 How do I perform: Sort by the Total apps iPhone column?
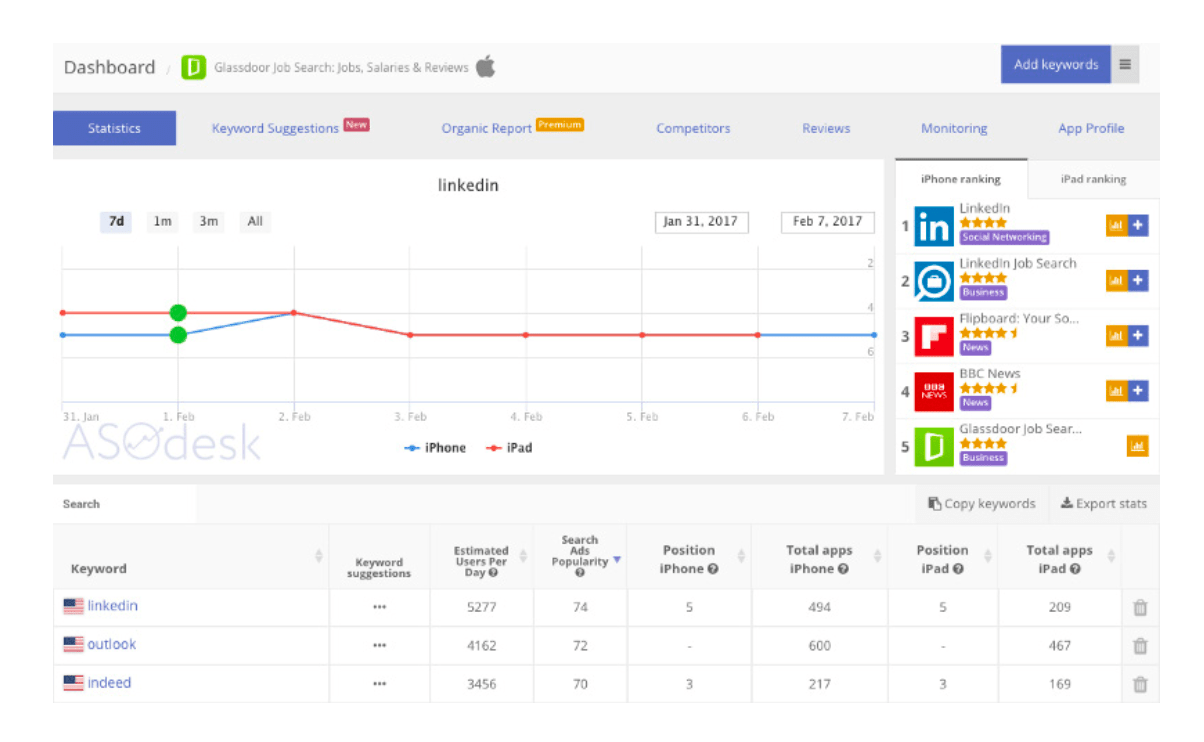pyautogui.click(x=878, y=556)
